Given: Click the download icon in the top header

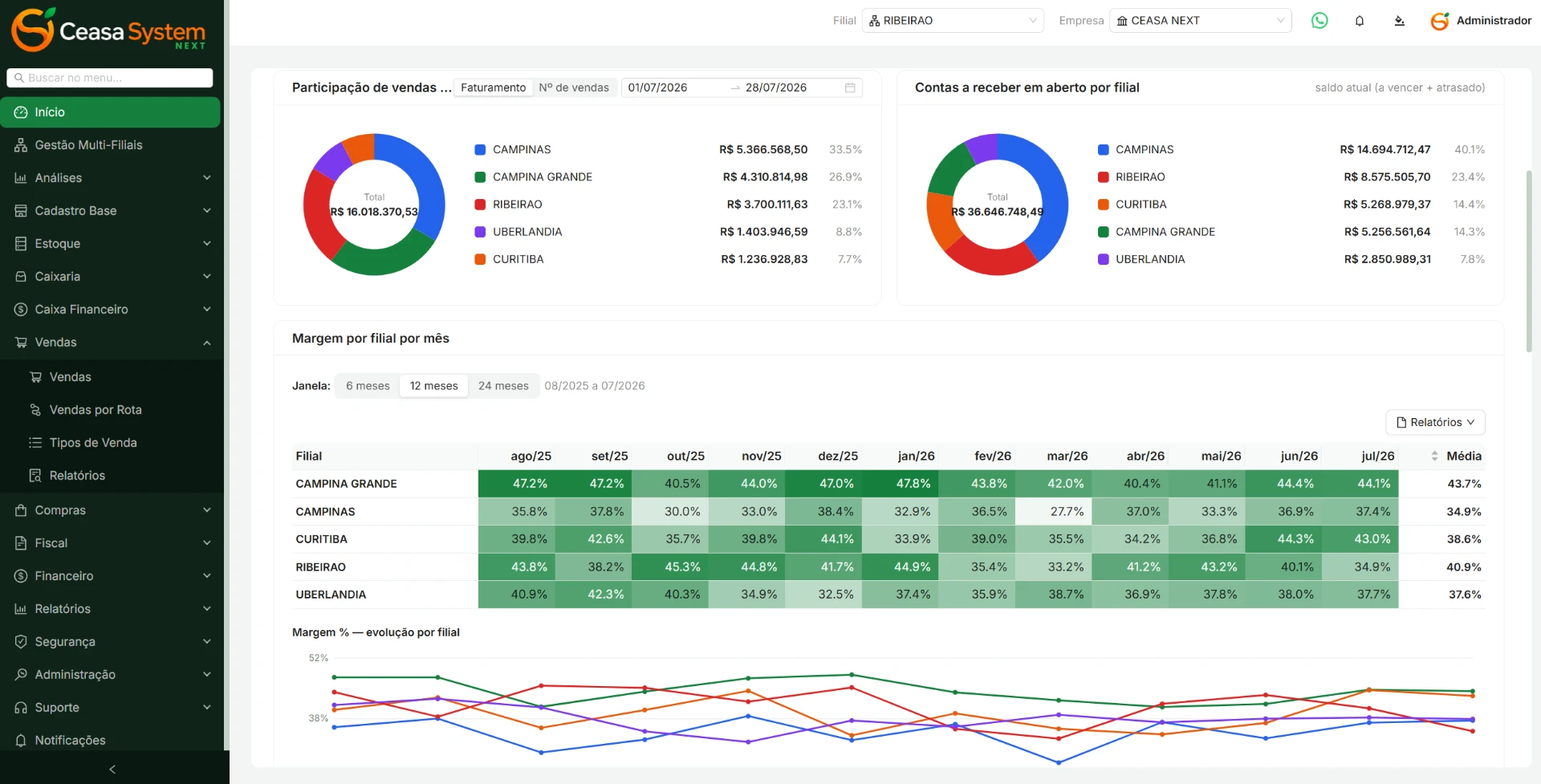Looking at the screenshot, I should point(1400,21).
